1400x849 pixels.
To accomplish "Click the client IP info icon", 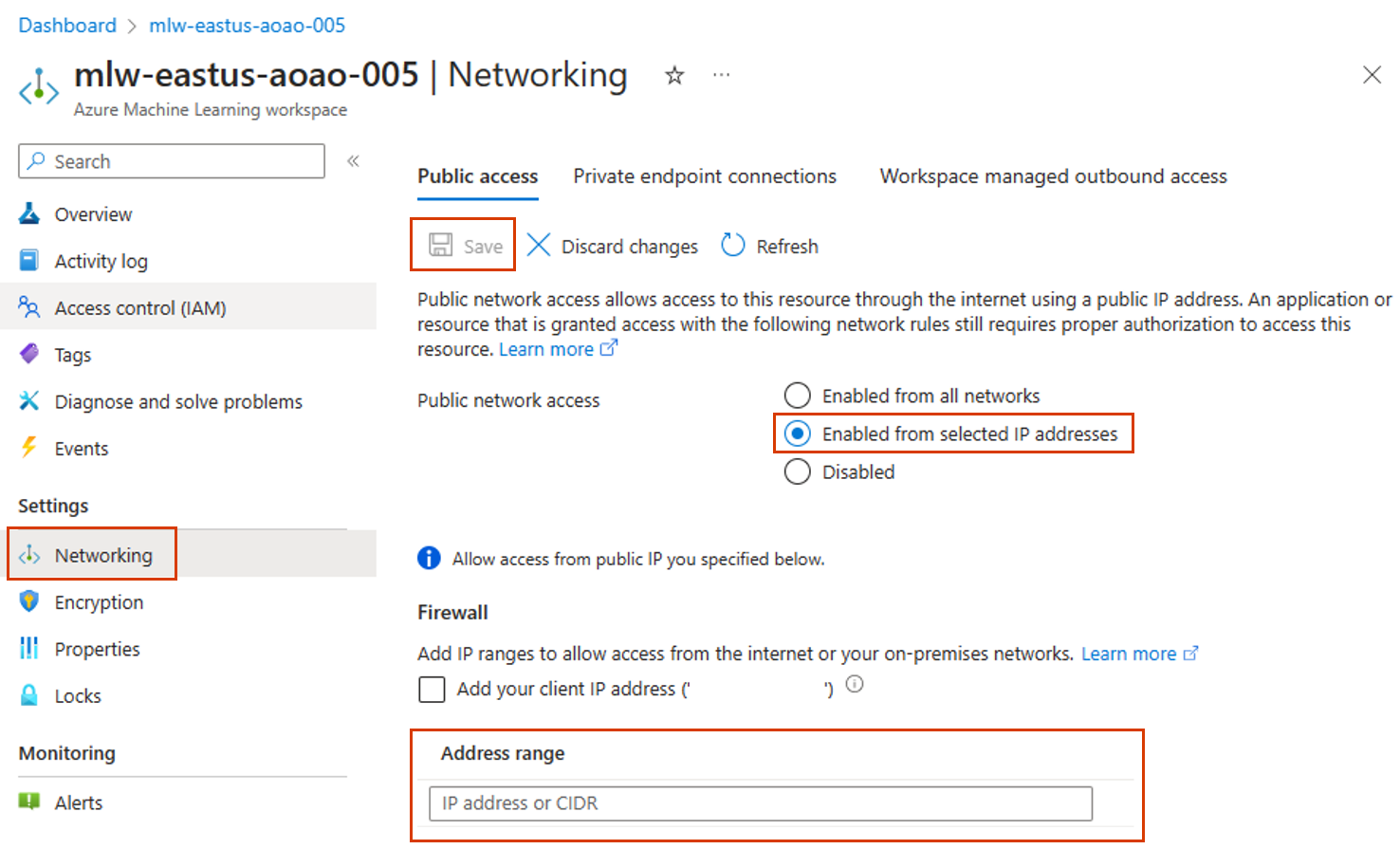I will (x=855, y=684).
